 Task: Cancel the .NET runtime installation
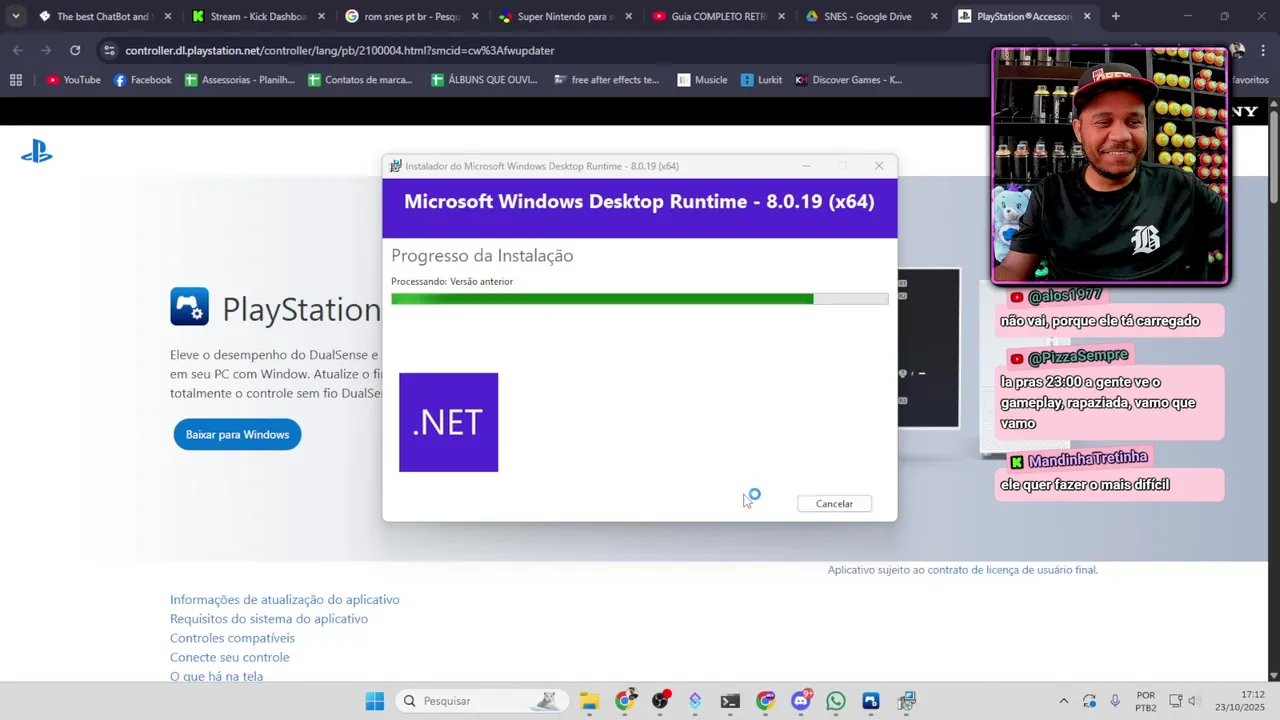point(834,503)
